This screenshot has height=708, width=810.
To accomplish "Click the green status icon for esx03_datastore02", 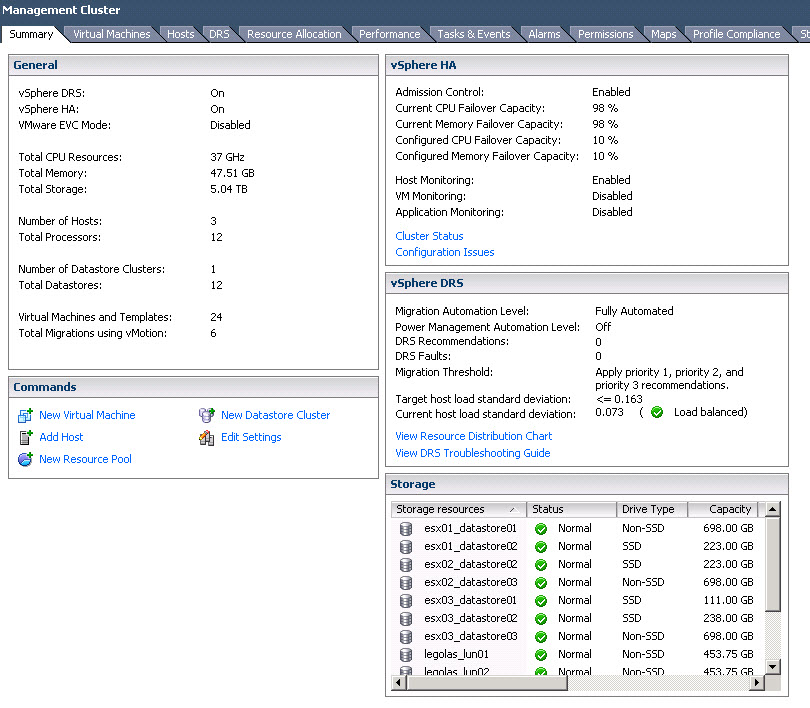I will [x=541, y=619].
